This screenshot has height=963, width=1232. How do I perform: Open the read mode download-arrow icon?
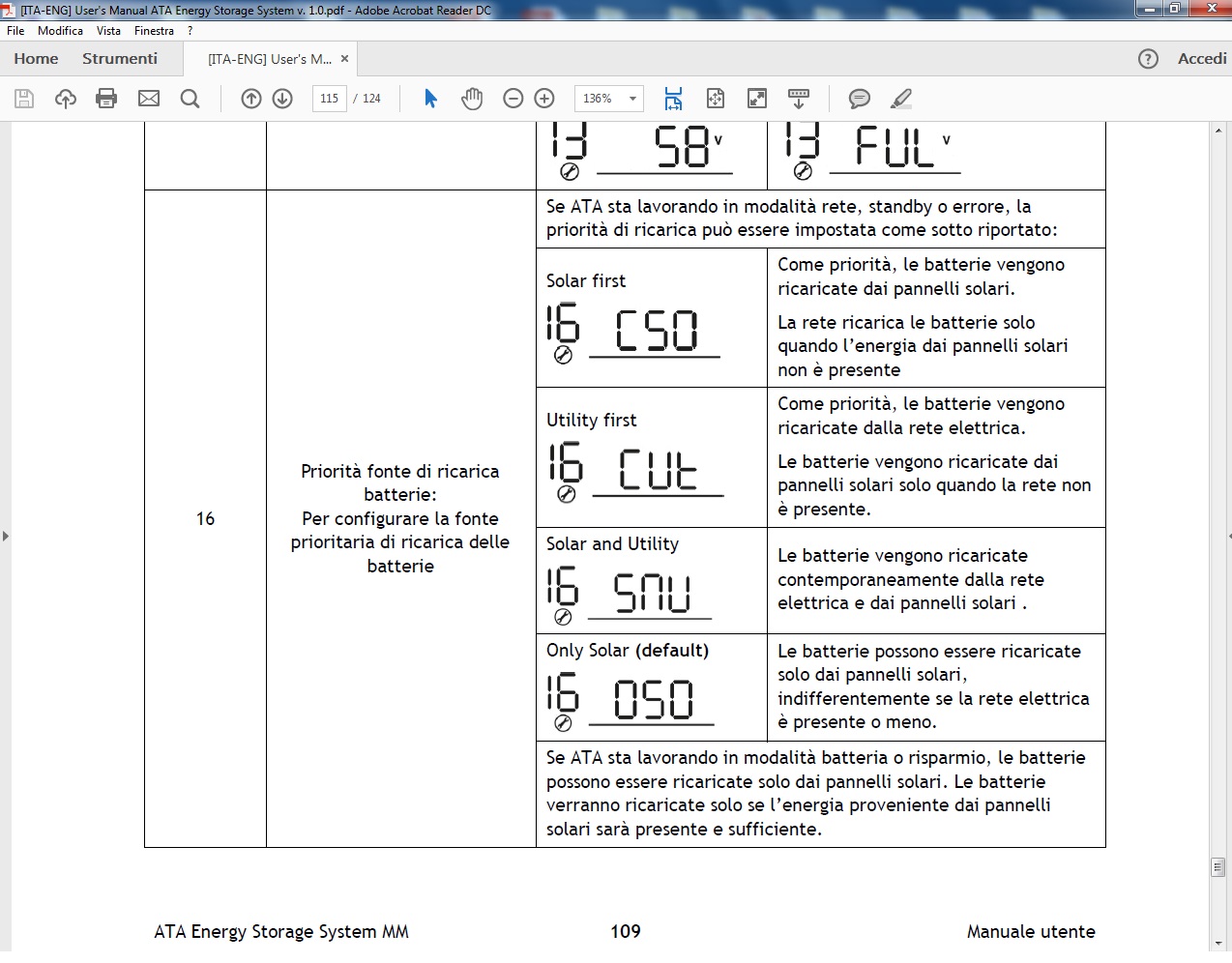(799, 99)
